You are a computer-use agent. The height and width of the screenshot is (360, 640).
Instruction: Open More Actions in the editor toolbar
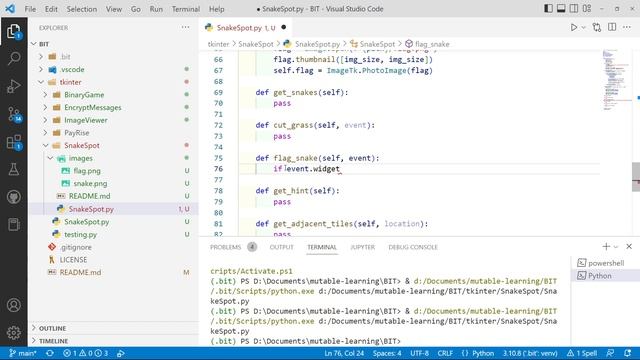pos(627,27)
